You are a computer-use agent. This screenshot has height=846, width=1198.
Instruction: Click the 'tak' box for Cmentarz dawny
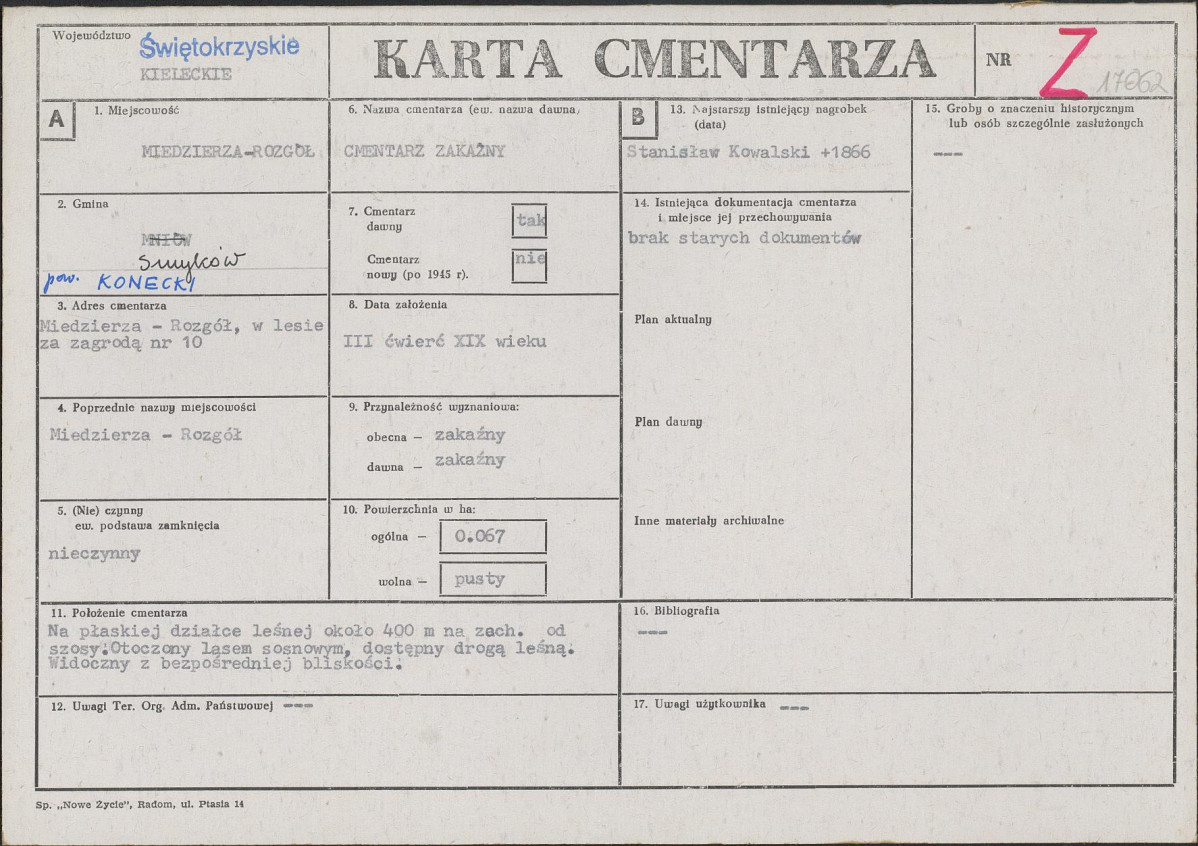pos(529,222)
